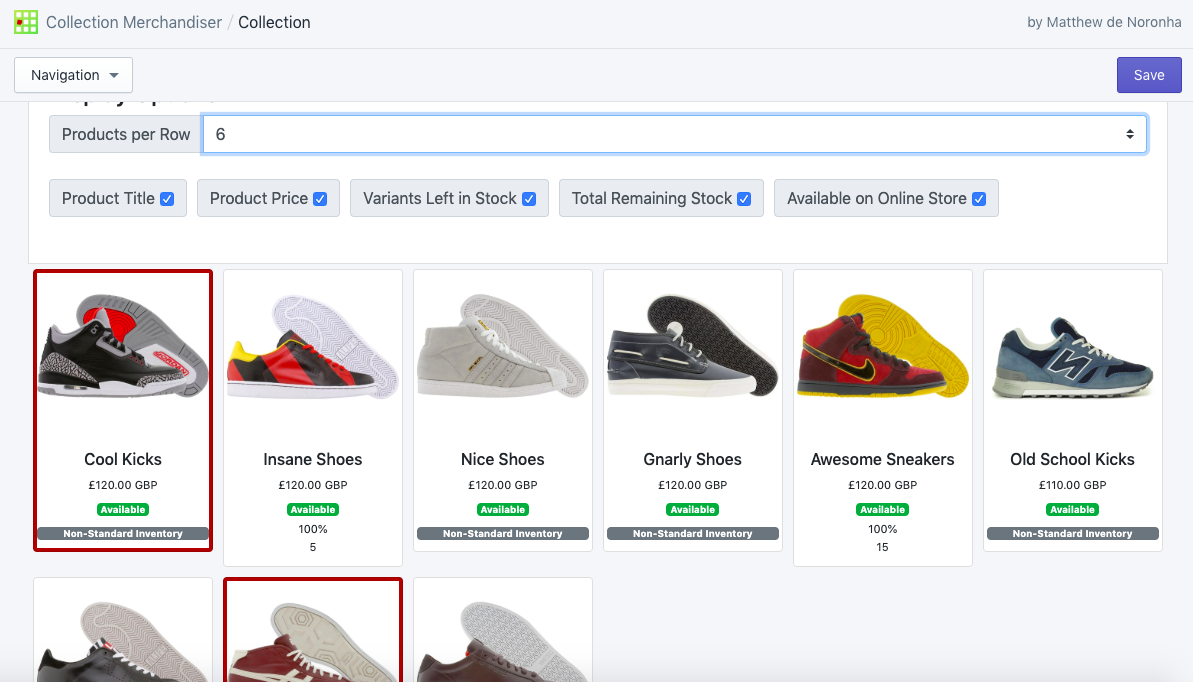This screenshot has width=1193, height=682.
Task: Open the Navigation dropdown menu
Action: [x=74, y=75]
